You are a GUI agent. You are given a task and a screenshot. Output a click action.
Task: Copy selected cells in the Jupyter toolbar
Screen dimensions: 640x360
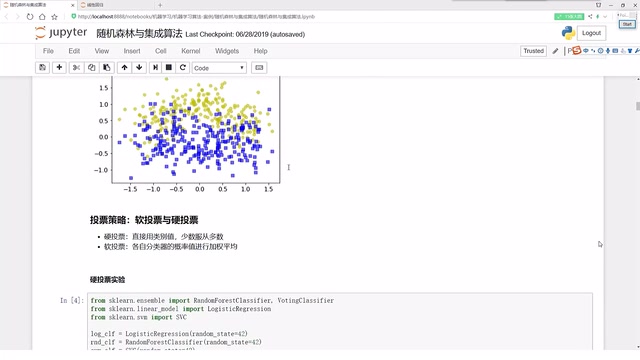pyautogui.click(x=91, y=68)
